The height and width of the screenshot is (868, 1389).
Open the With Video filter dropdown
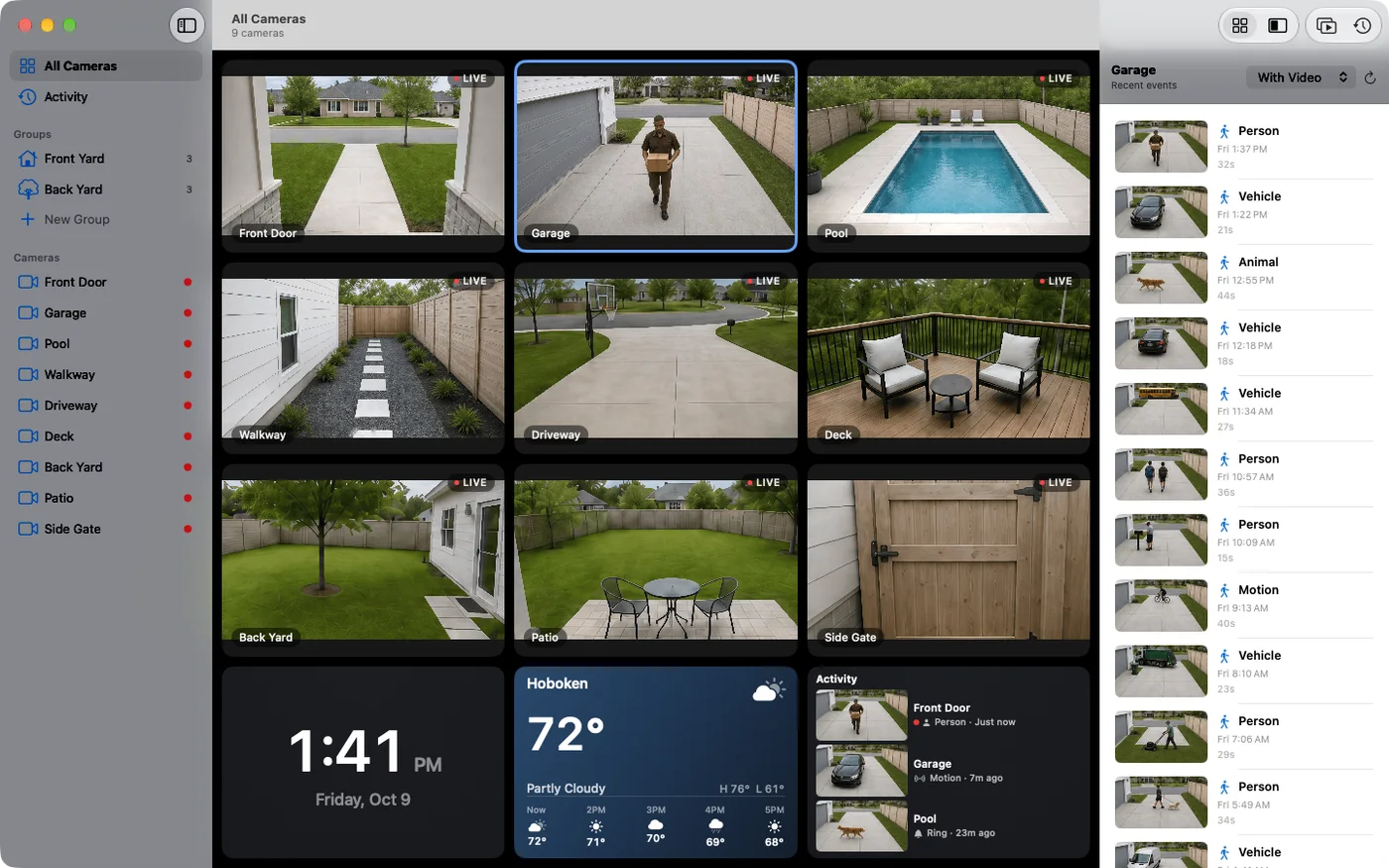(1301, 77)
